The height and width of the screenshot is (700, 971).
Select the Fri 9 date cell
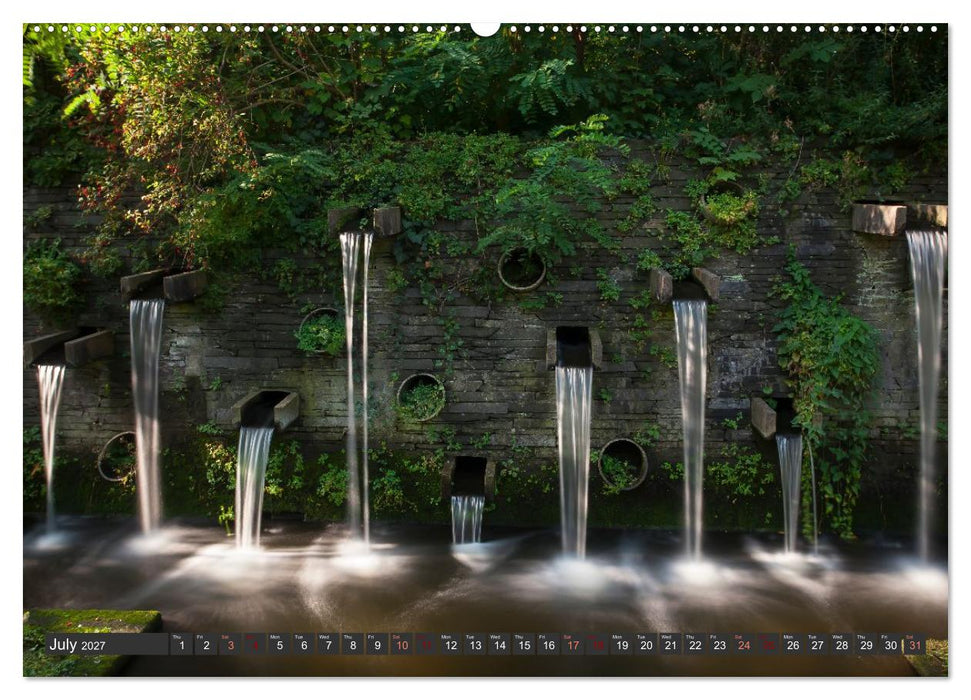[377, 644]
